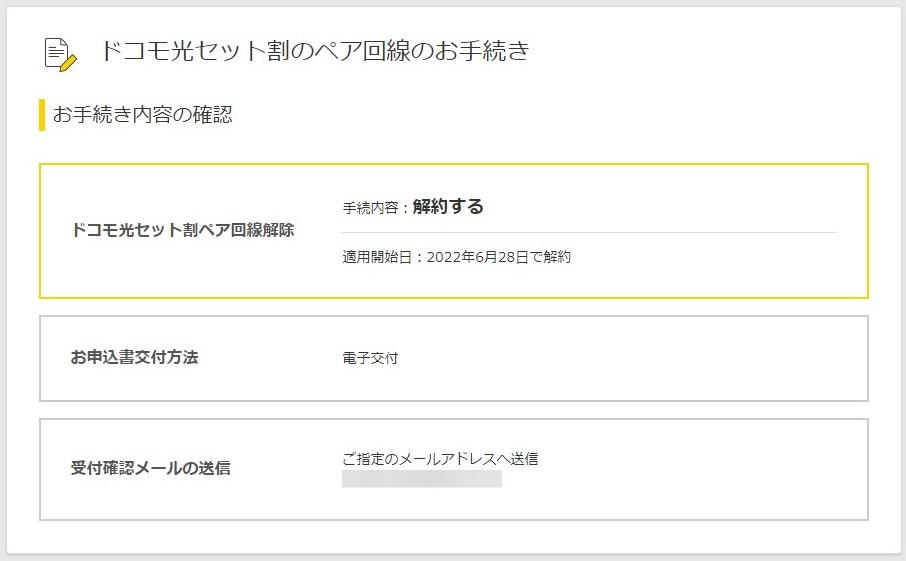Screen dimensions: 906x561
Task: Click the 電子交付 value
Action: [370, 358]
